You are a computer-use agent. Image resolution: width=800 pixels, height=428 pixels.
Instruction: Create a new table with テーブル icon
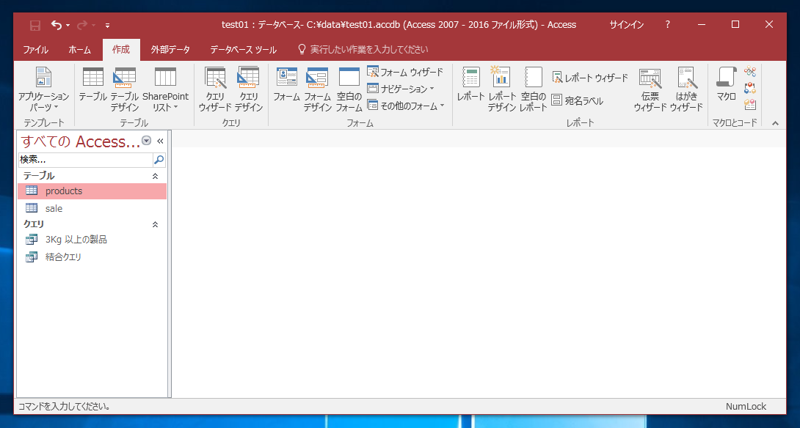pyautogui.click(x=92, y=85)
